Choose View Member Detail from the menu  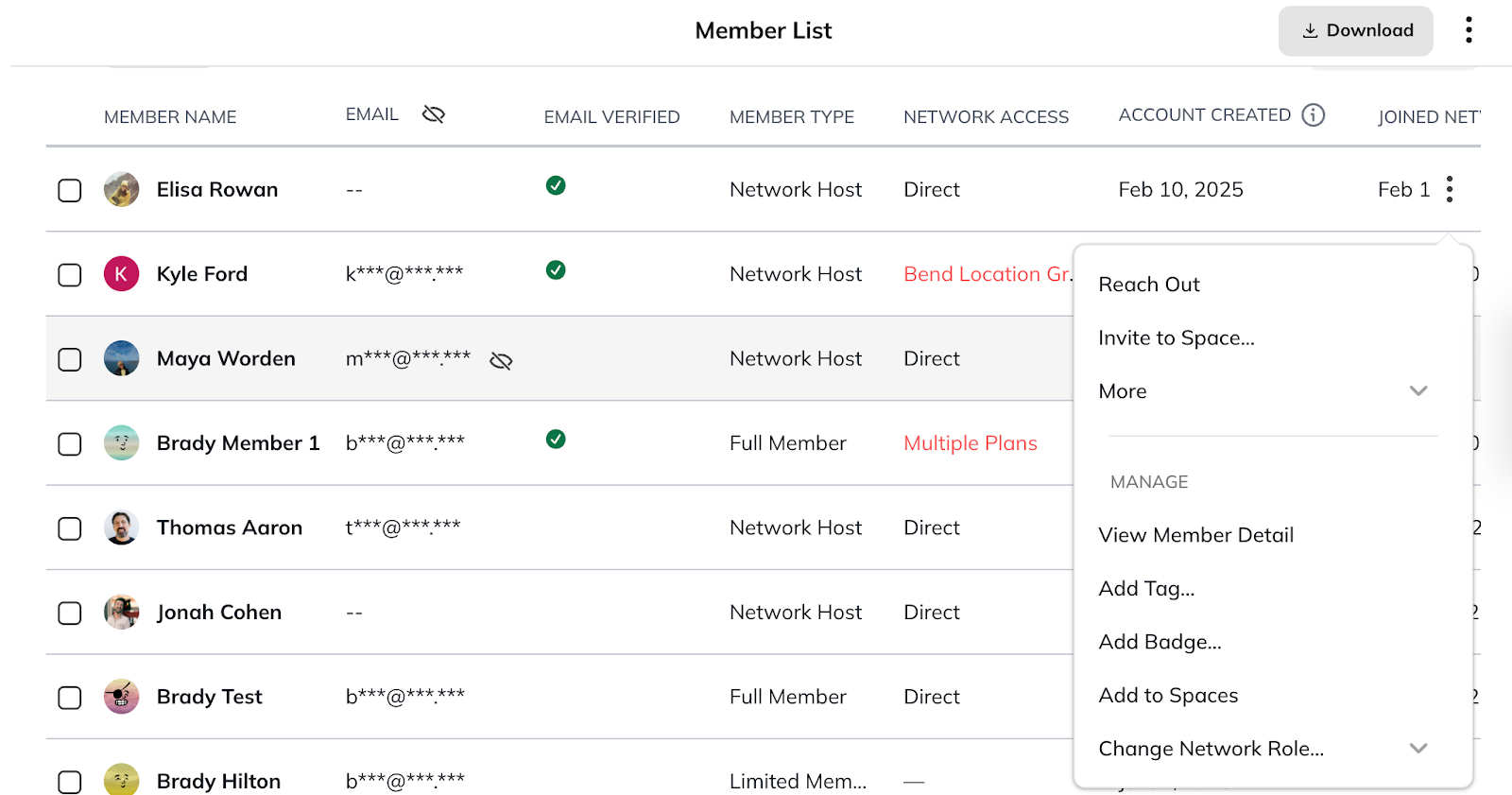coord(1195,534)
